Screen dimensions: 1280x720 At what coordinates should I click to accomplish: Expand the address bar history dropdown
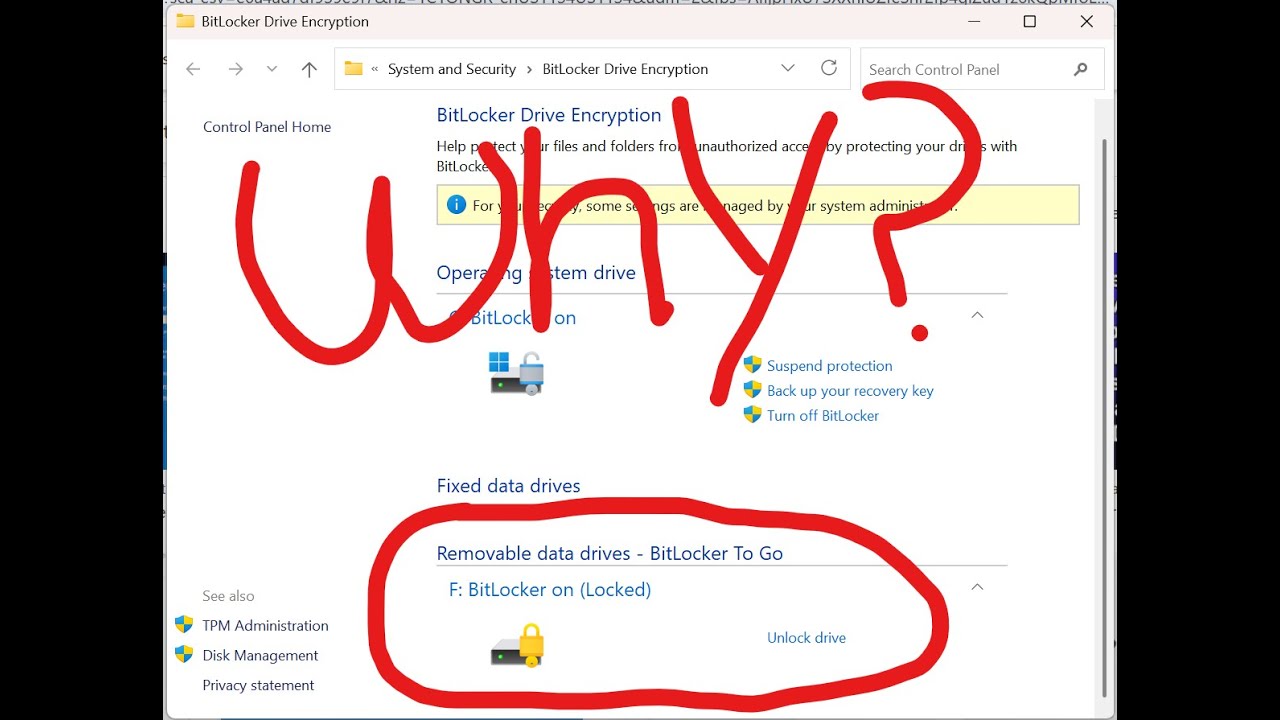[x=788, y=68]
